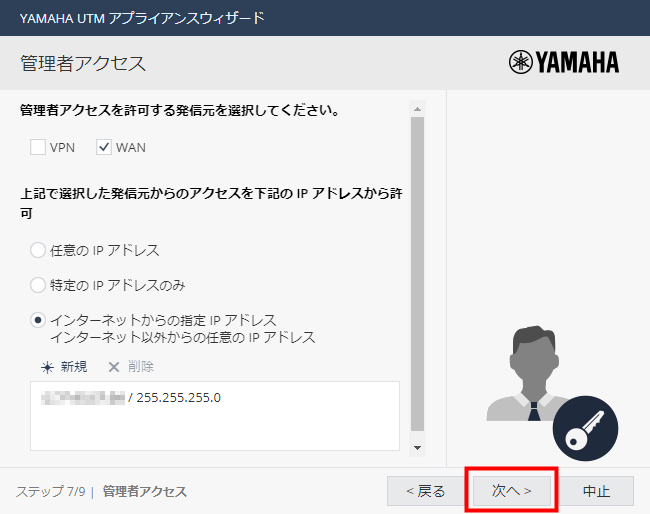This screenshot has width=650, height=514.
Task: Click the key icon on the illustration
Action: point(585,427)
